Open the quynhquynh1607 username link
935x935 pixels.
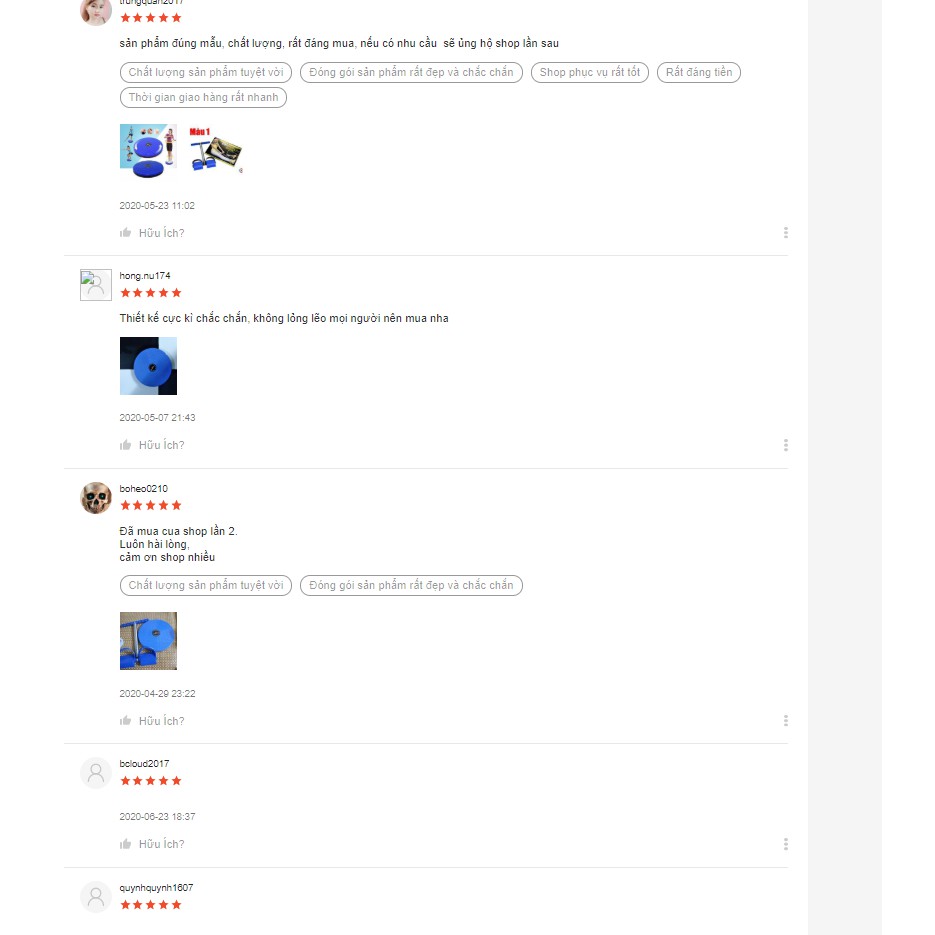point(156,887)
